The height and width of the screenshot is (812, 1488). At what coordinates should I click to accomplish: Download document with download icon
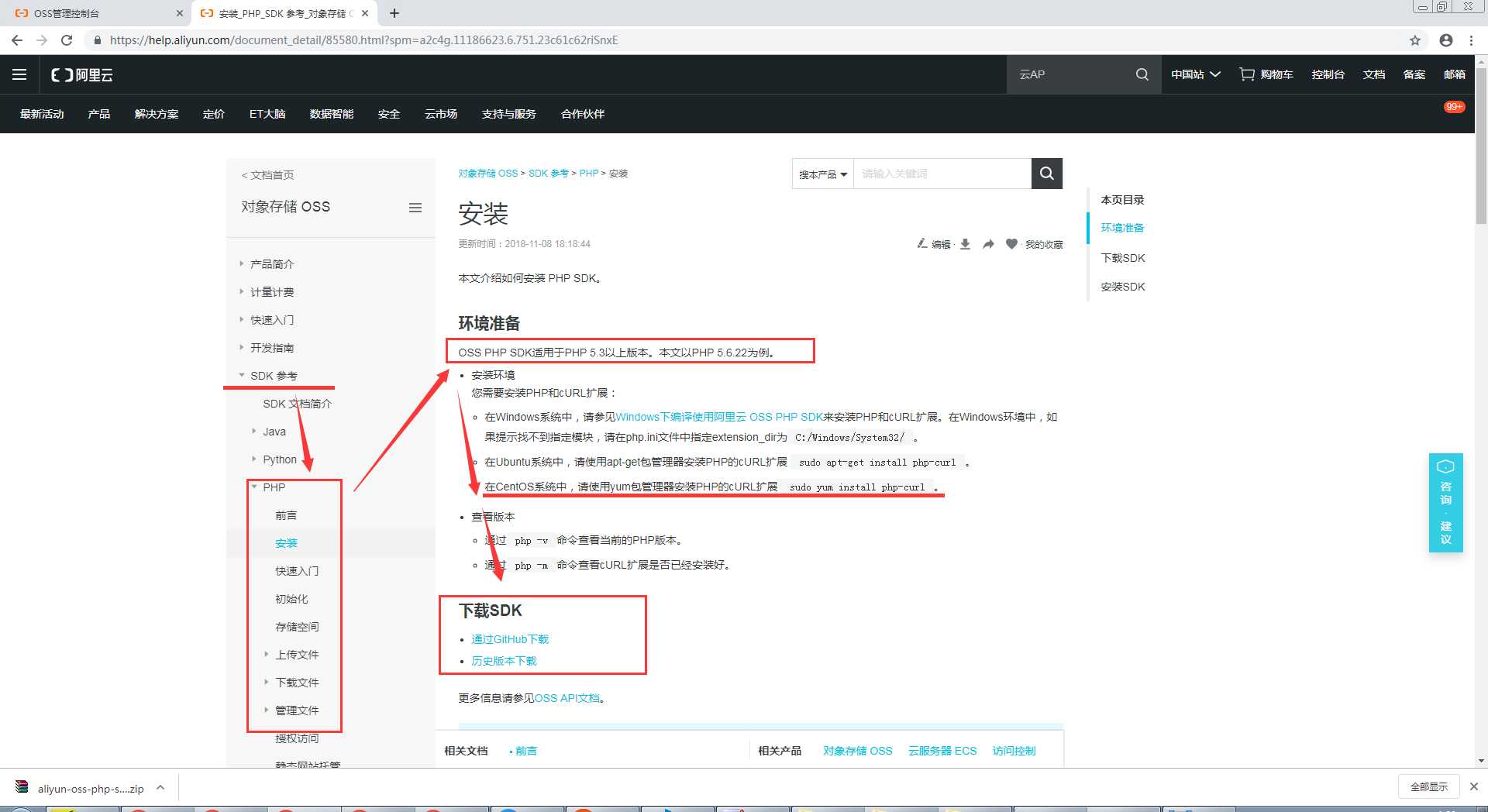tap(965, 244)
